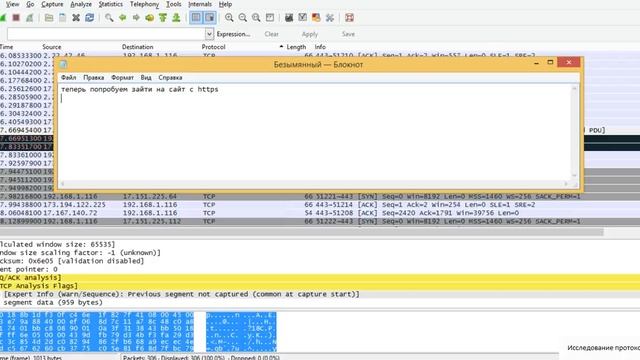This screenshot has width=640, height=360.
Task: Open Go to packet number tool
Action: (149, 18)
